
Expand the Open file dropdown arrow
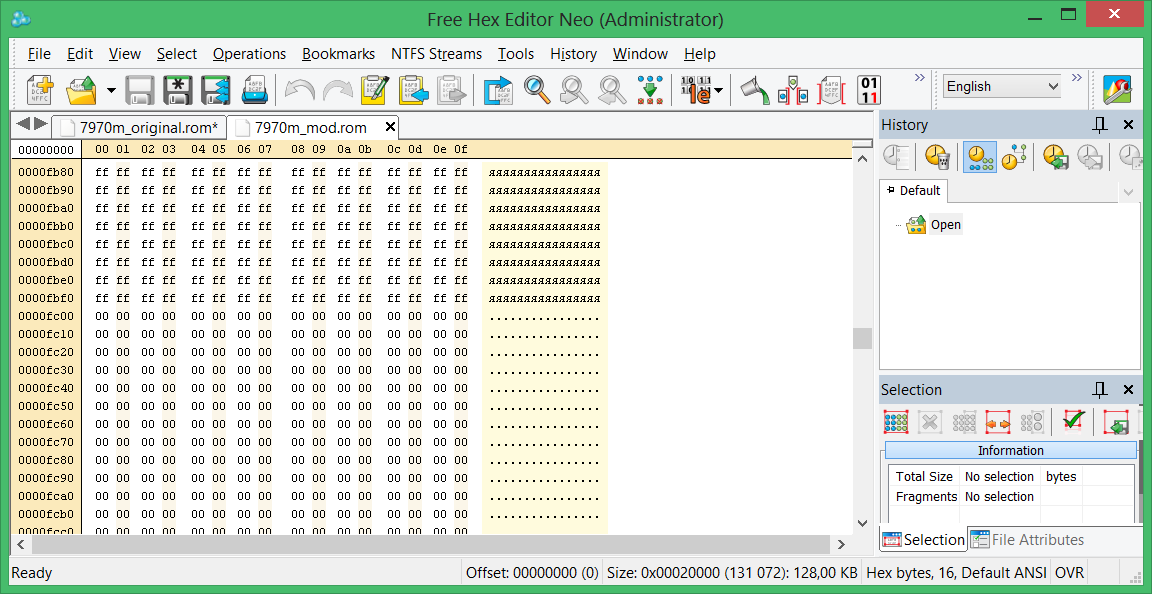pos(111,90)
